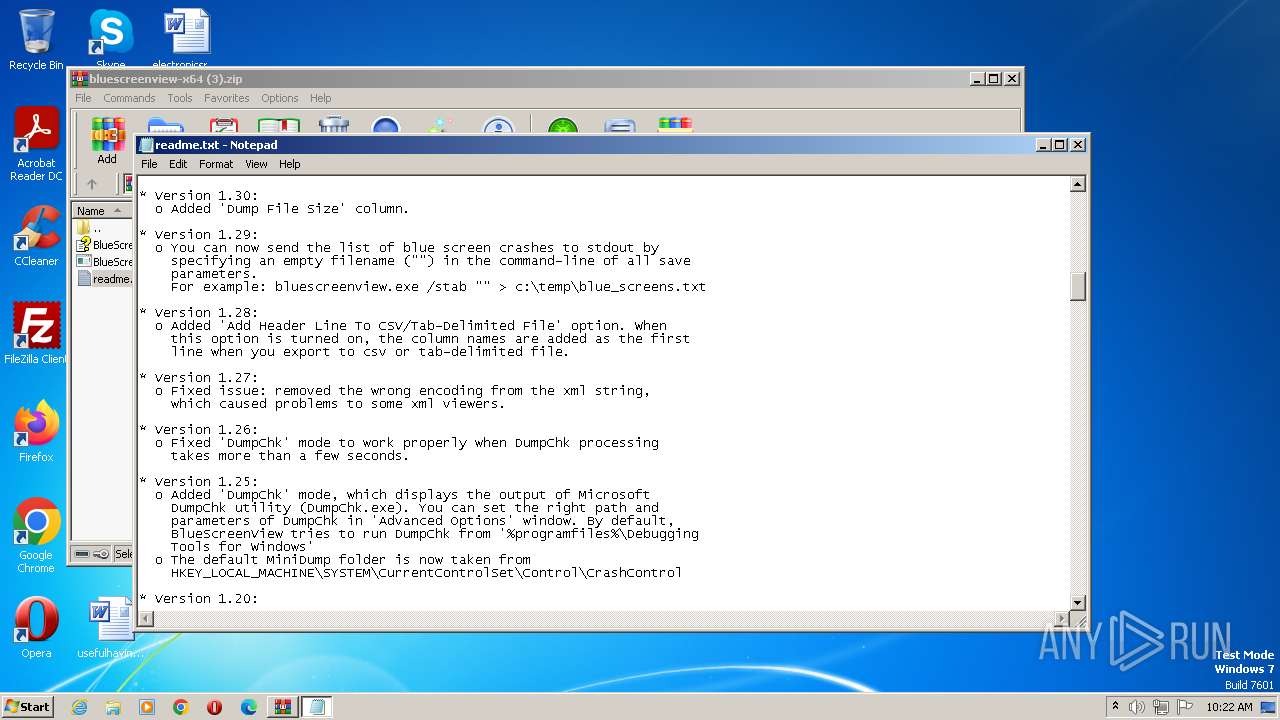Click the View book icon in WinRAR
1280x720 pixels.
pos(279,125)
